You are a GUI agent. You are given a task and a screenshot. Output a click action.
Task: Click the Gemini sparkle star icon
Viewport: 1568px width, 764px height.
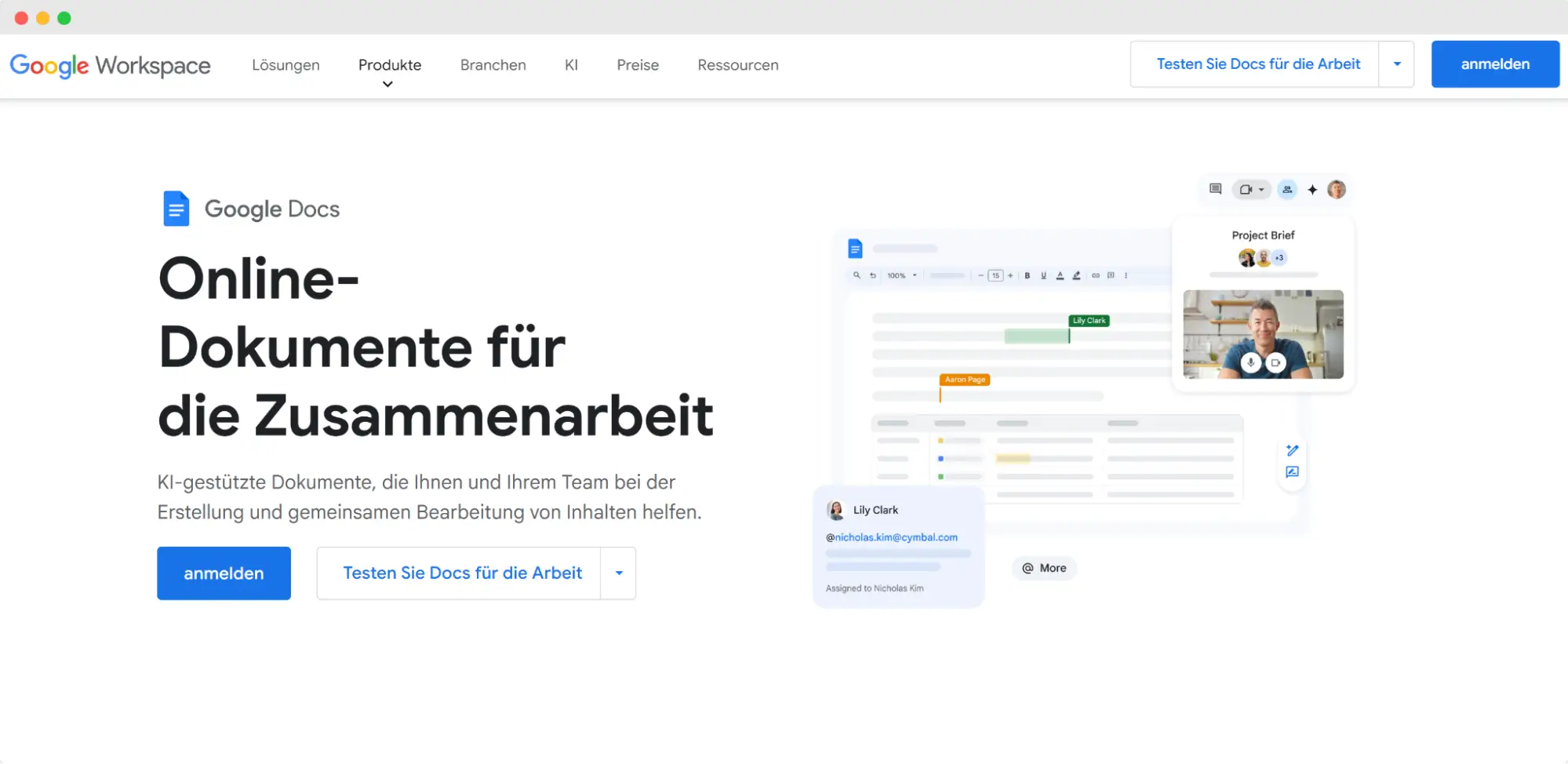[x=1312, y=190]
